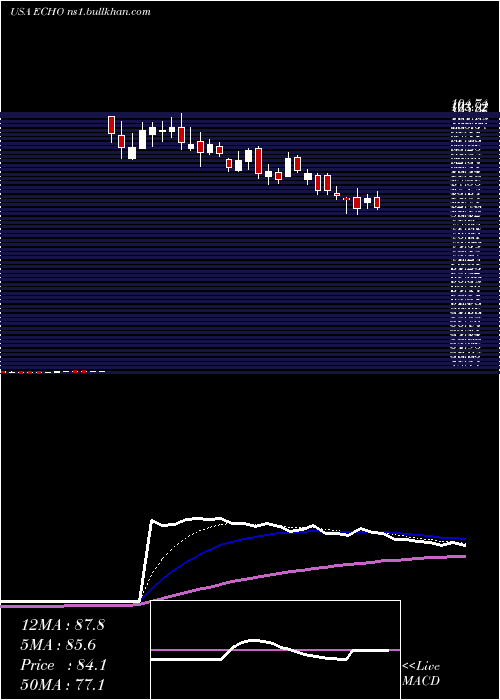500x700 pixels.
Task: Click the first red candlestick on the chart
Action: click(x=111, y=125)
